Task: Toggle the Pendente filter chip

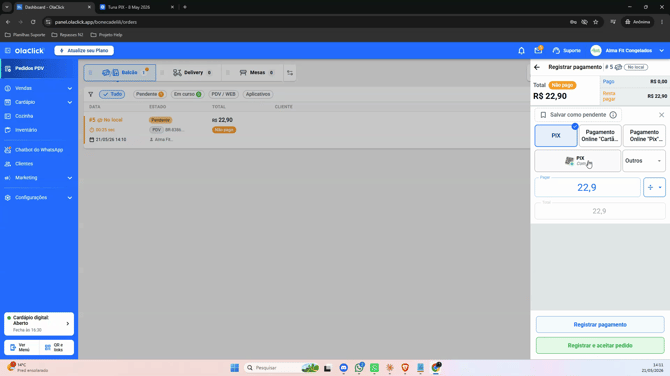Action: tap(150, 94)
